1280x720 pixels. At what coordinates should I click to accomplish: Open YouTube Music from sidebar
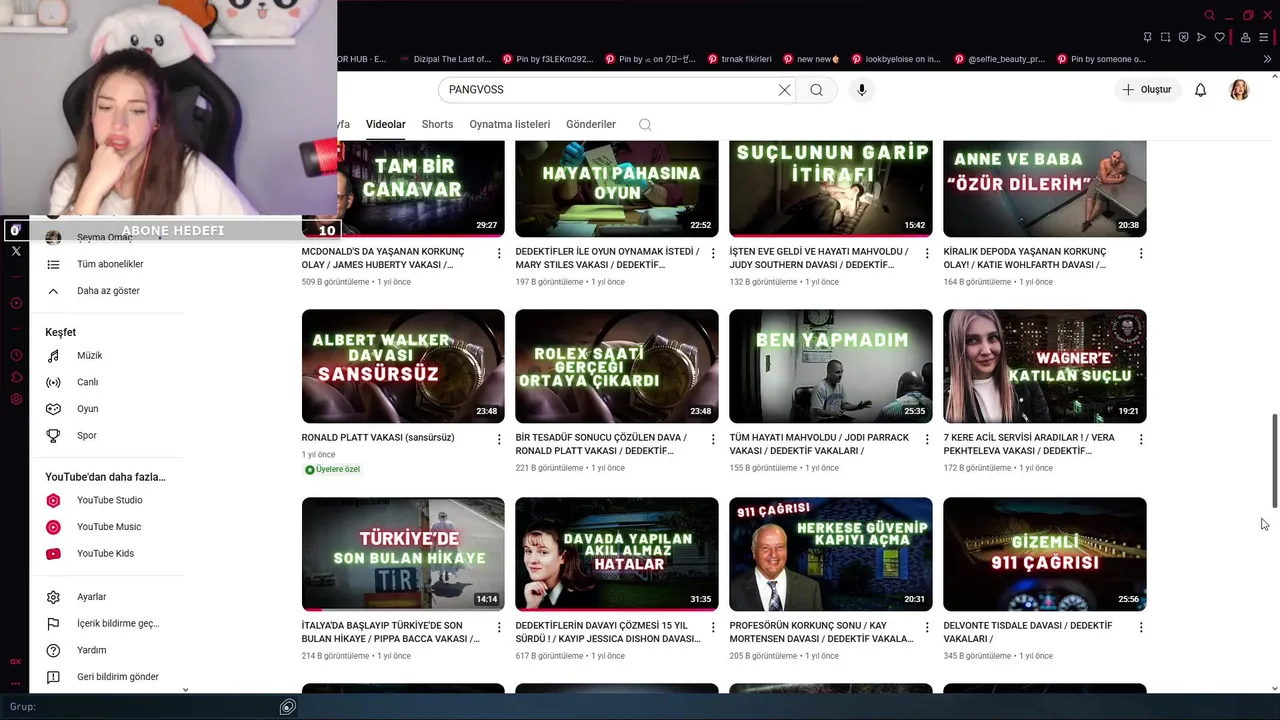[109, 527]
